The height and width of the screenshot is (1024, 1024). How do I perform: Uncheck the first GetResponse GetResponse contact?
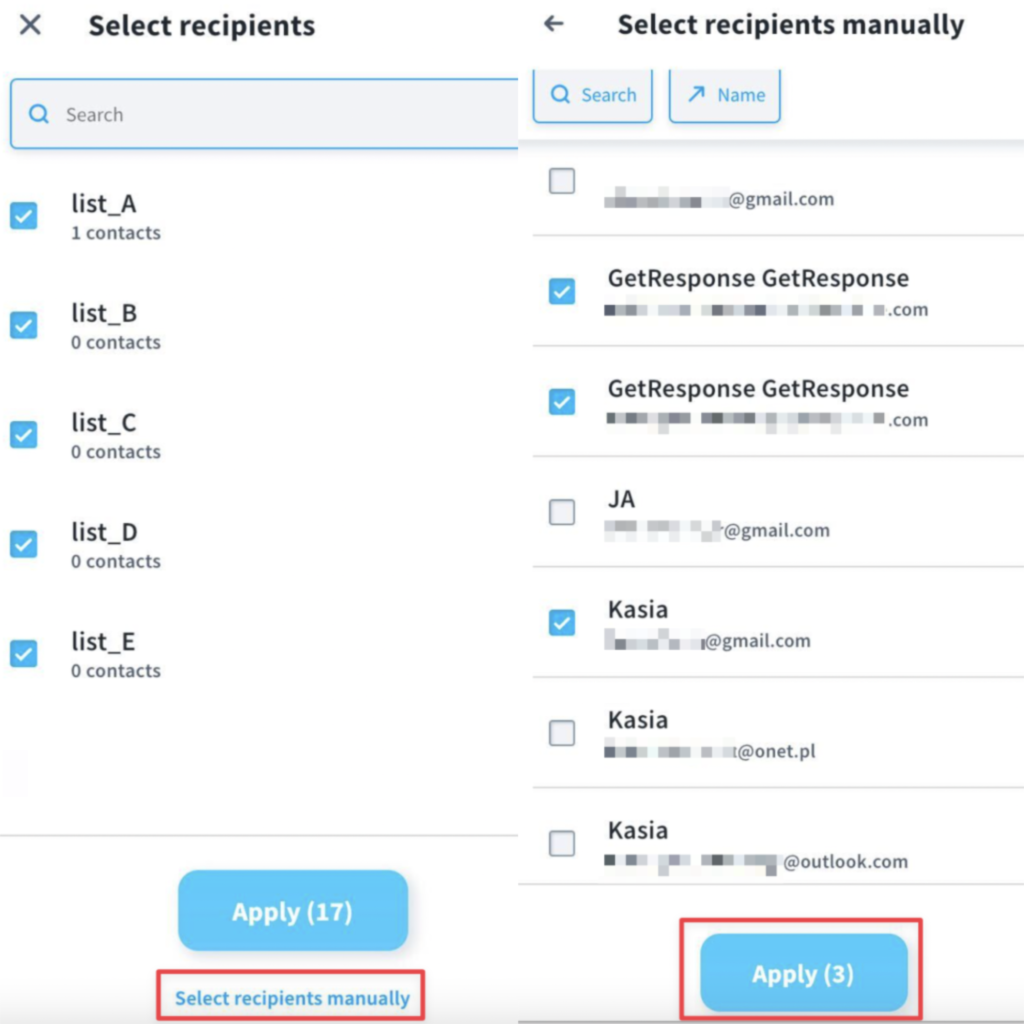pyautogui.click(x=562, y=291)
